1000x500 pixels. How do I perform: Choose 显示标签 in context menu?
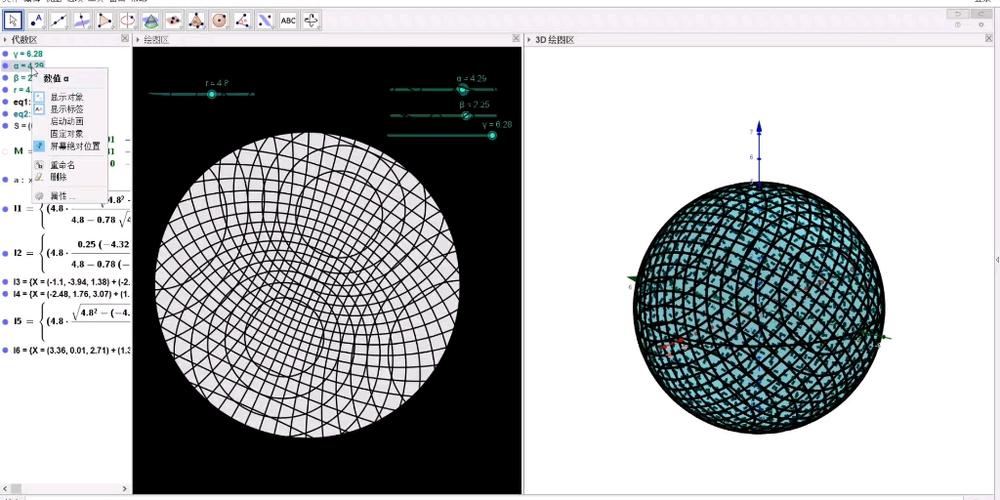[66, 109]
